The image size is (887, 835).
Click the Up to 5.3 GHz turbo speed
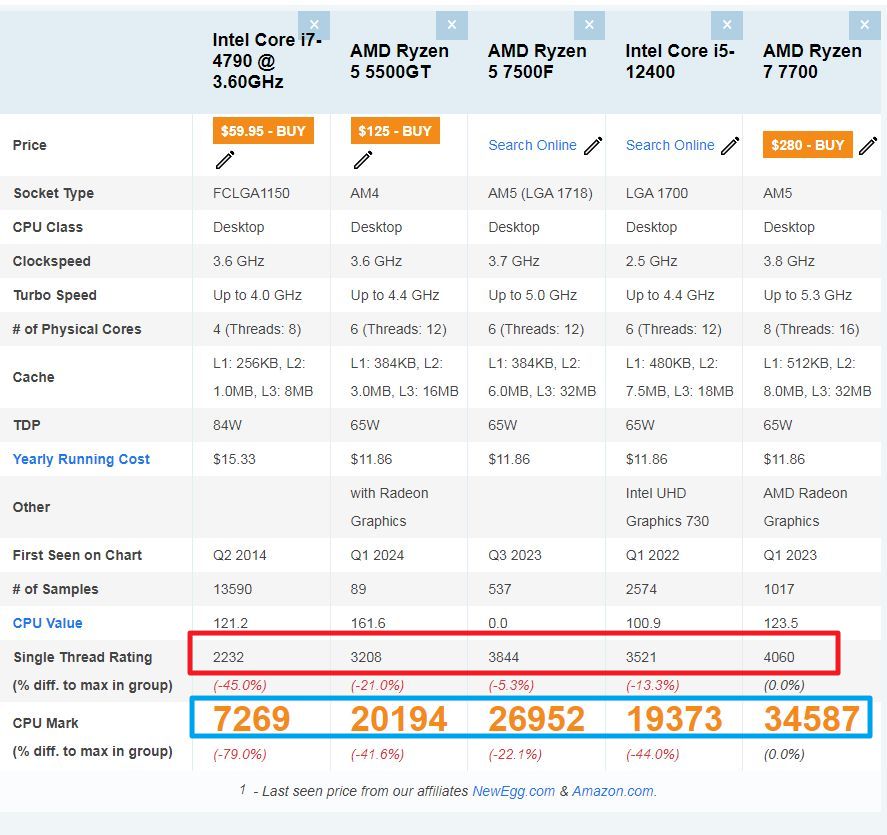[808, 295]
